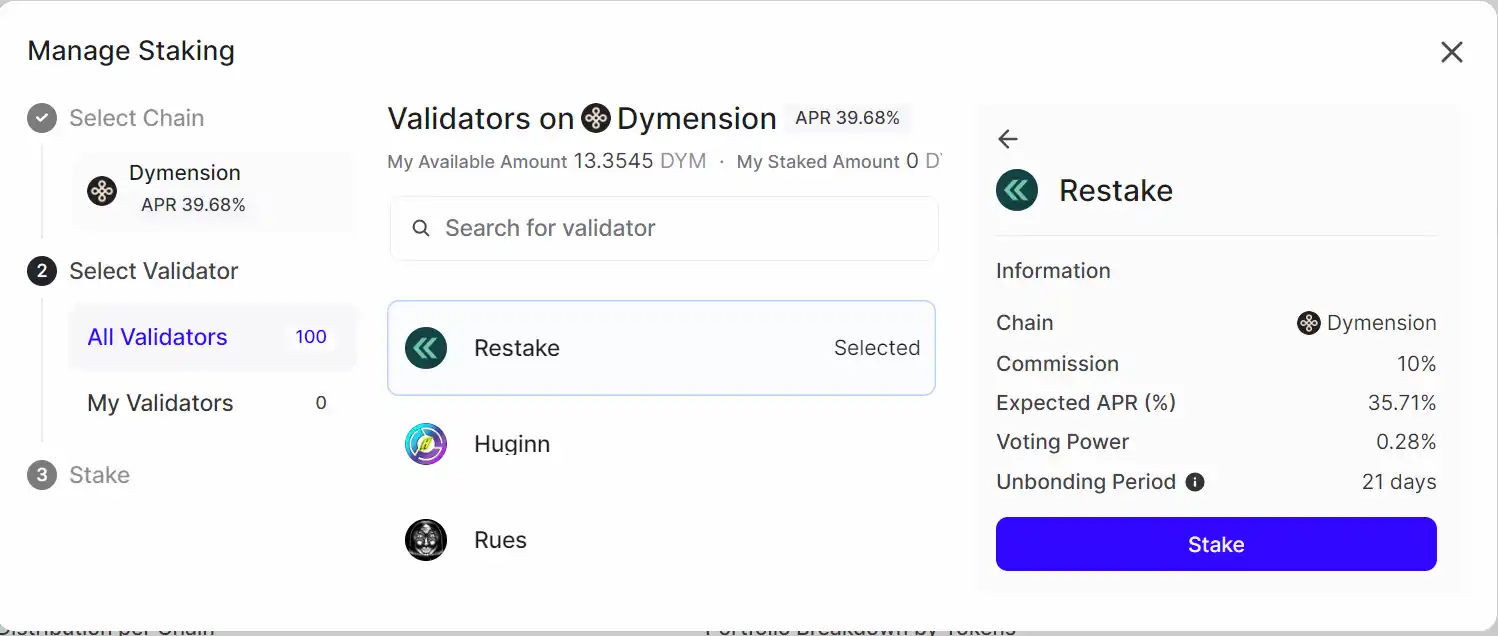Select the Restake entry marked Selected
The image size is (1498, 636).
tap(661, 347)
